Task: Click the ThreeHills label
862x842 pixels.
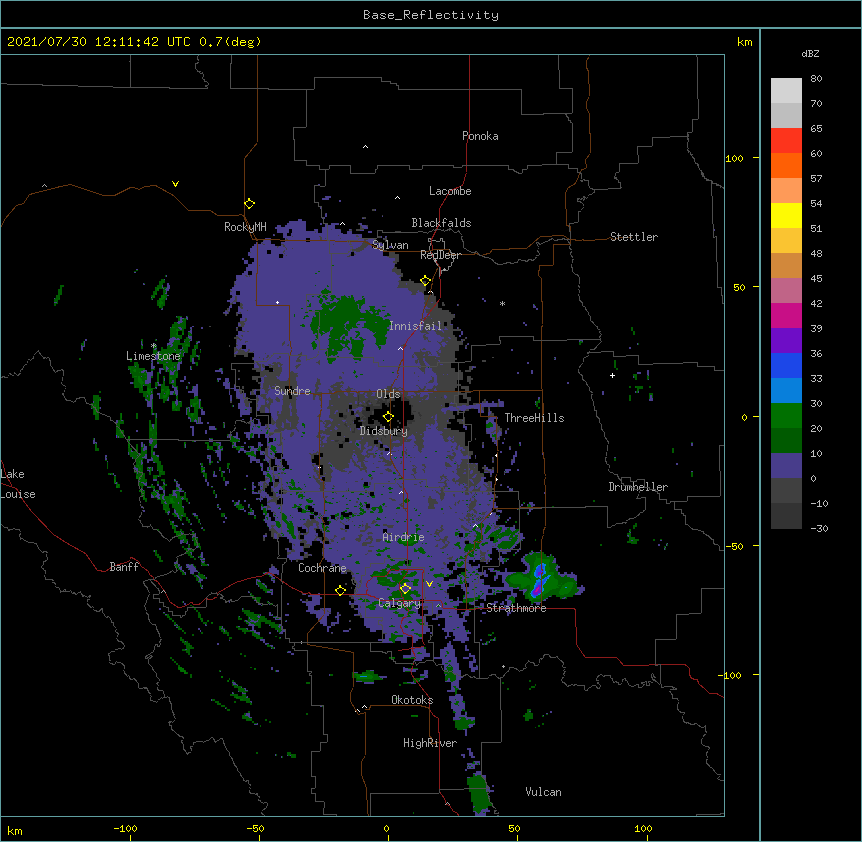Action: (534, 418)
